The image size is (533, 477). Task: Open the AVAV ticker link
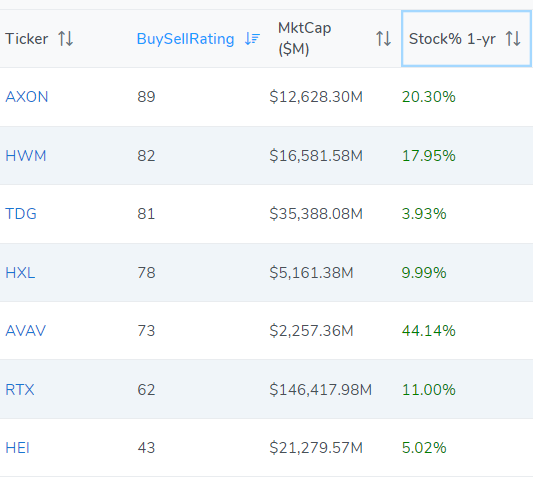[x=26, y=331]
